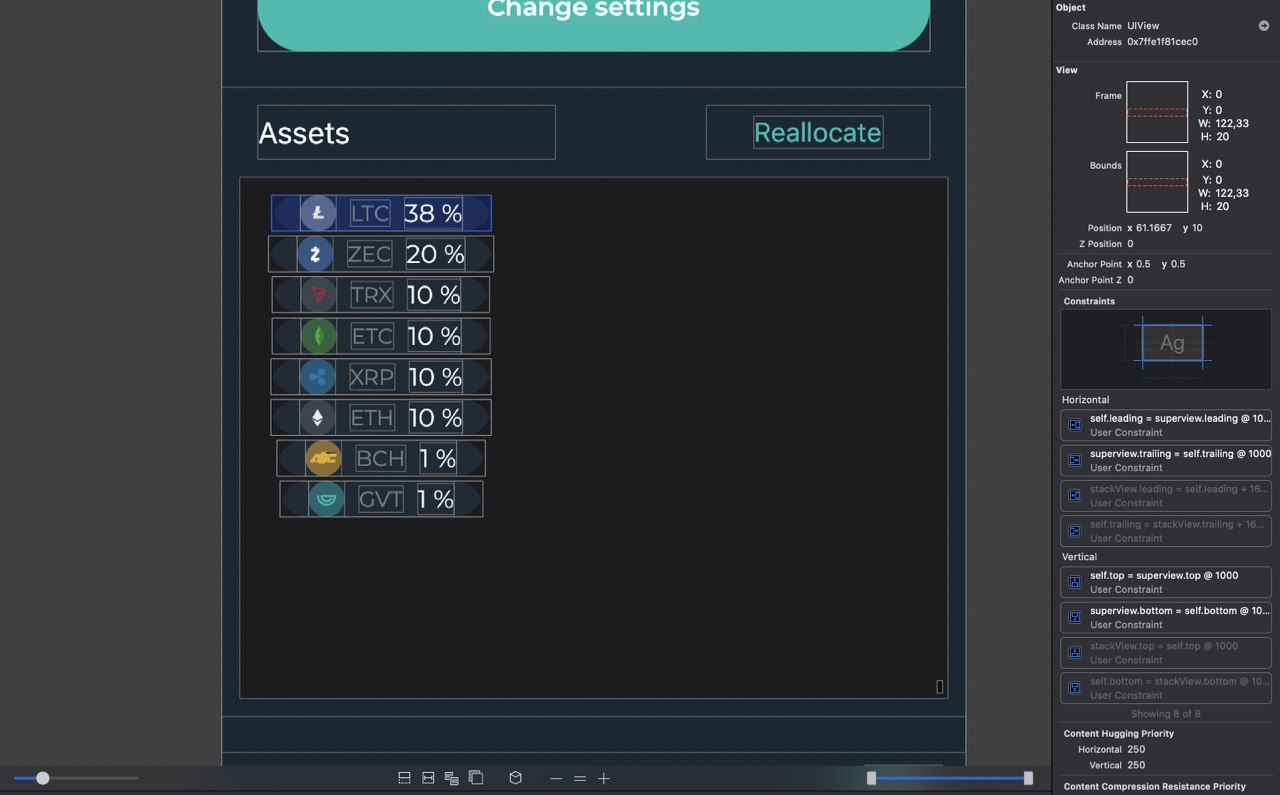The height and width of the screenshot is (795, 1280).
Task: Select the GVT label
Action: [381, 499]
